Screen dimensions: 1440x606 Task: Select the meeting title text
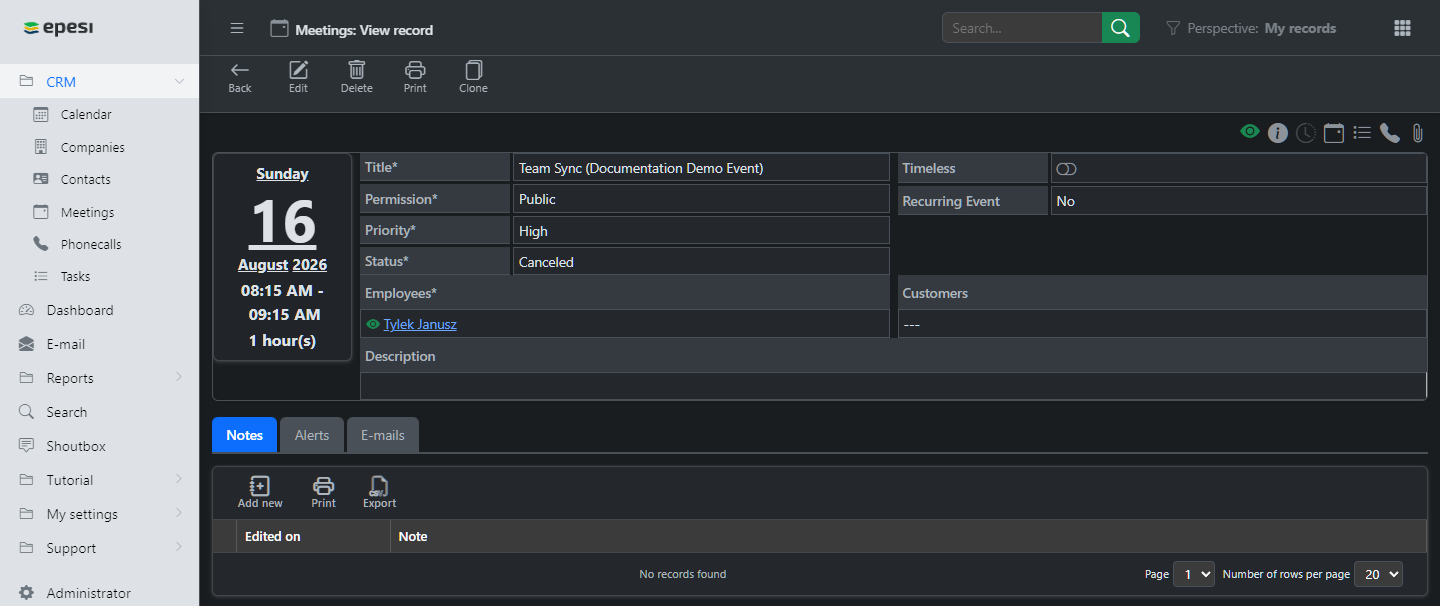pos(641,168)
